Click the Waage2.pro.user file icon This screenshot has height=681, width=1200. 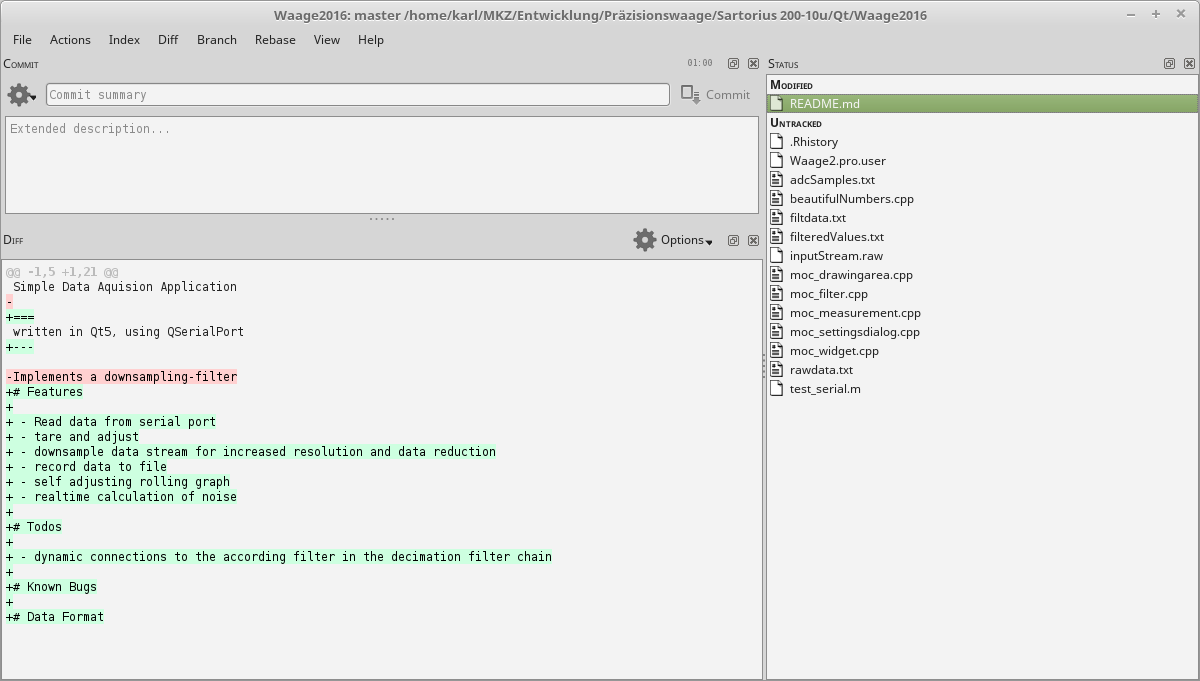777,160
